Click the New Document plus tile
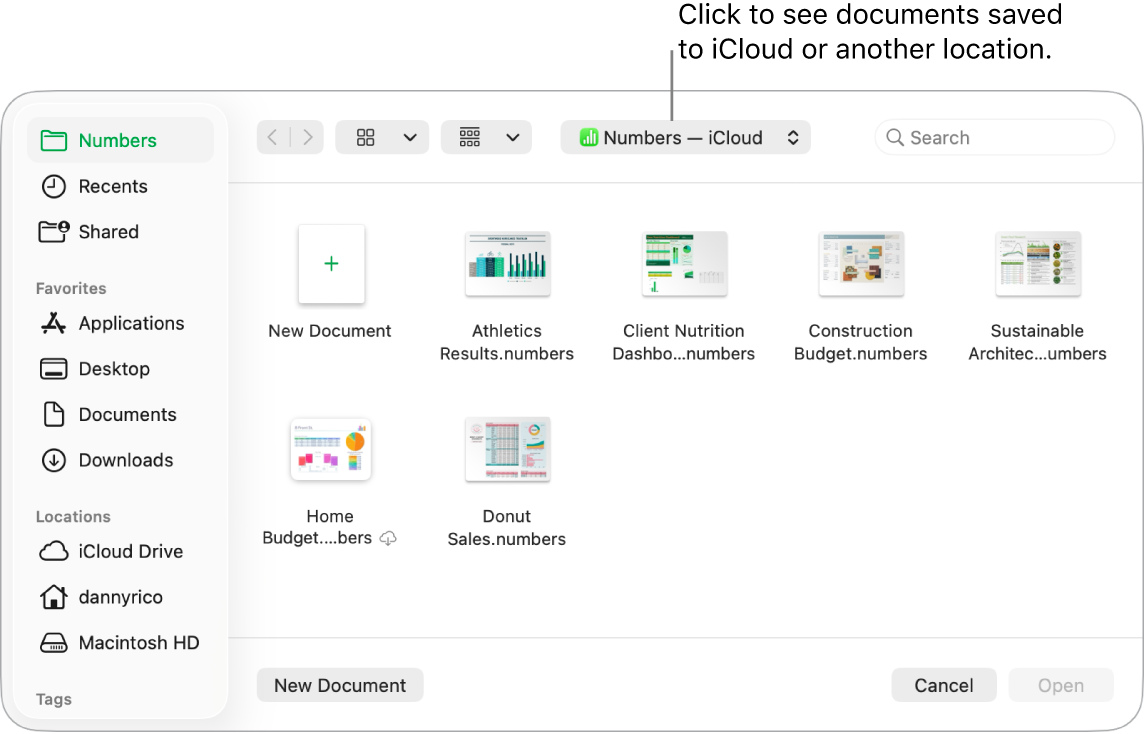The height and width of the screenshot is (734, 1144). click(331, 264)
